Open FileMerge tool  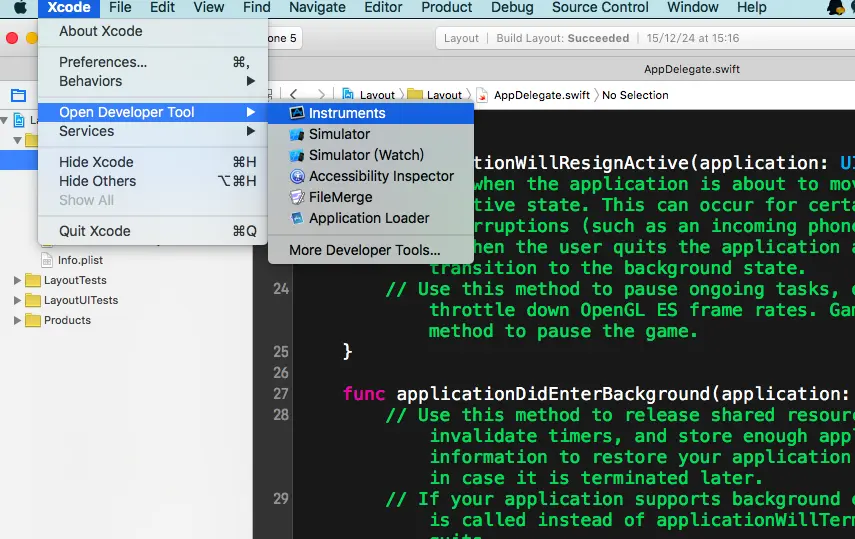tap(371, 197)
